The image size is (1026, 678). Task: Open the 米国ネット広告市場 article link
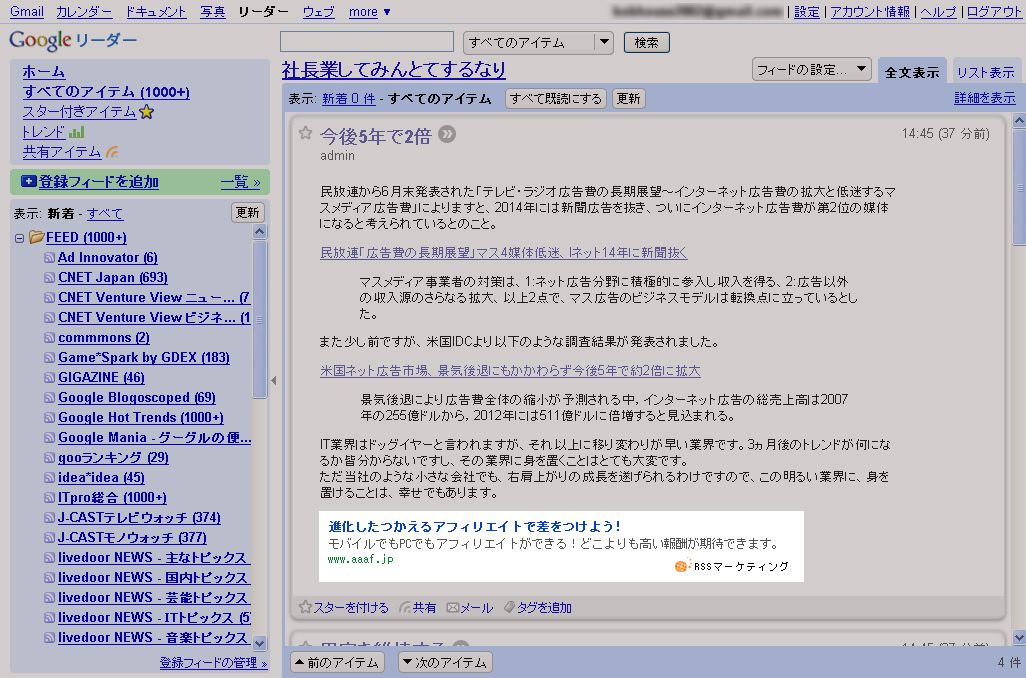point(510,371)
